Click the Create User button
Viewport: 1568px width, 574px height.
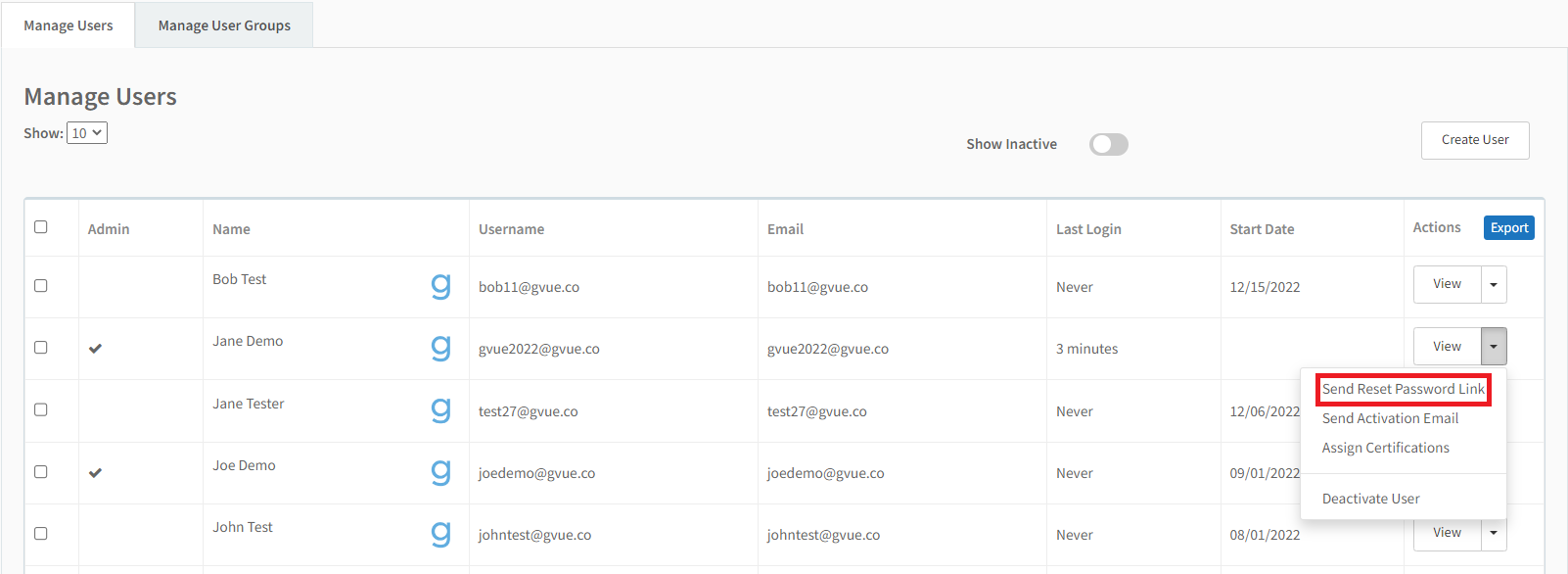[x=1475, y=140]
